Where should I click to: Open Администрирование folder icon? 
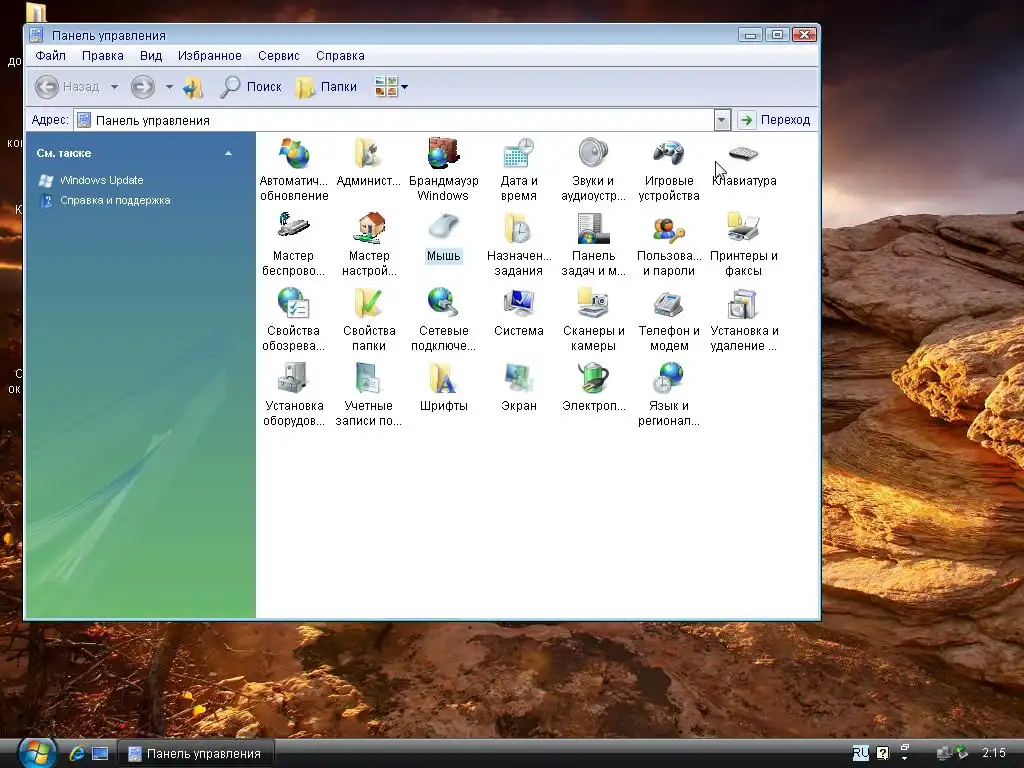pos(368,162)
